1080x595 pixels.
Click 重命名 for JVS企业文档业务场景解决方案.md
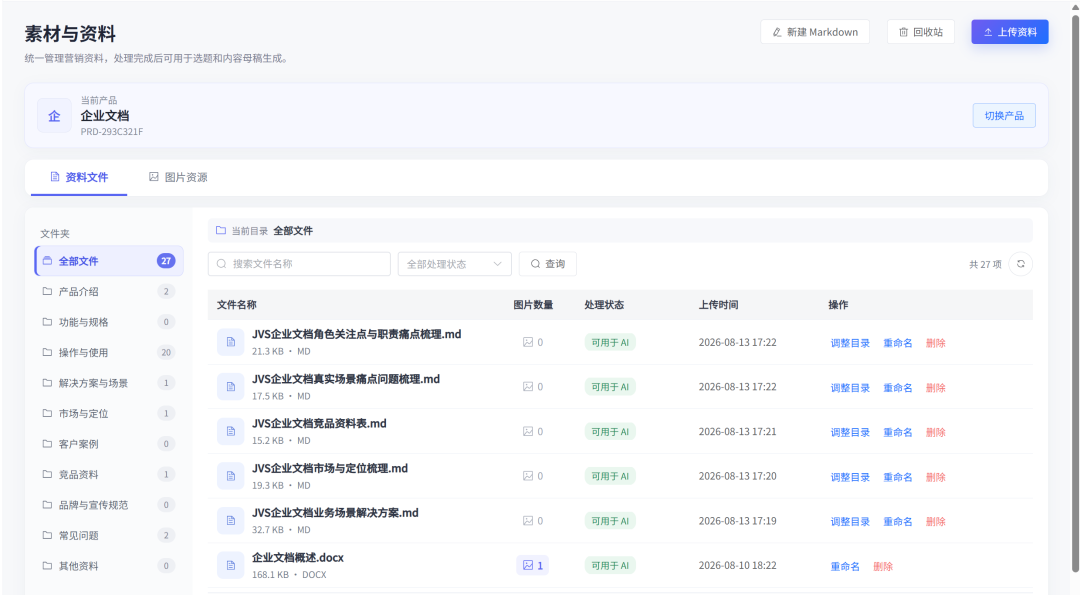pos(897,521)
